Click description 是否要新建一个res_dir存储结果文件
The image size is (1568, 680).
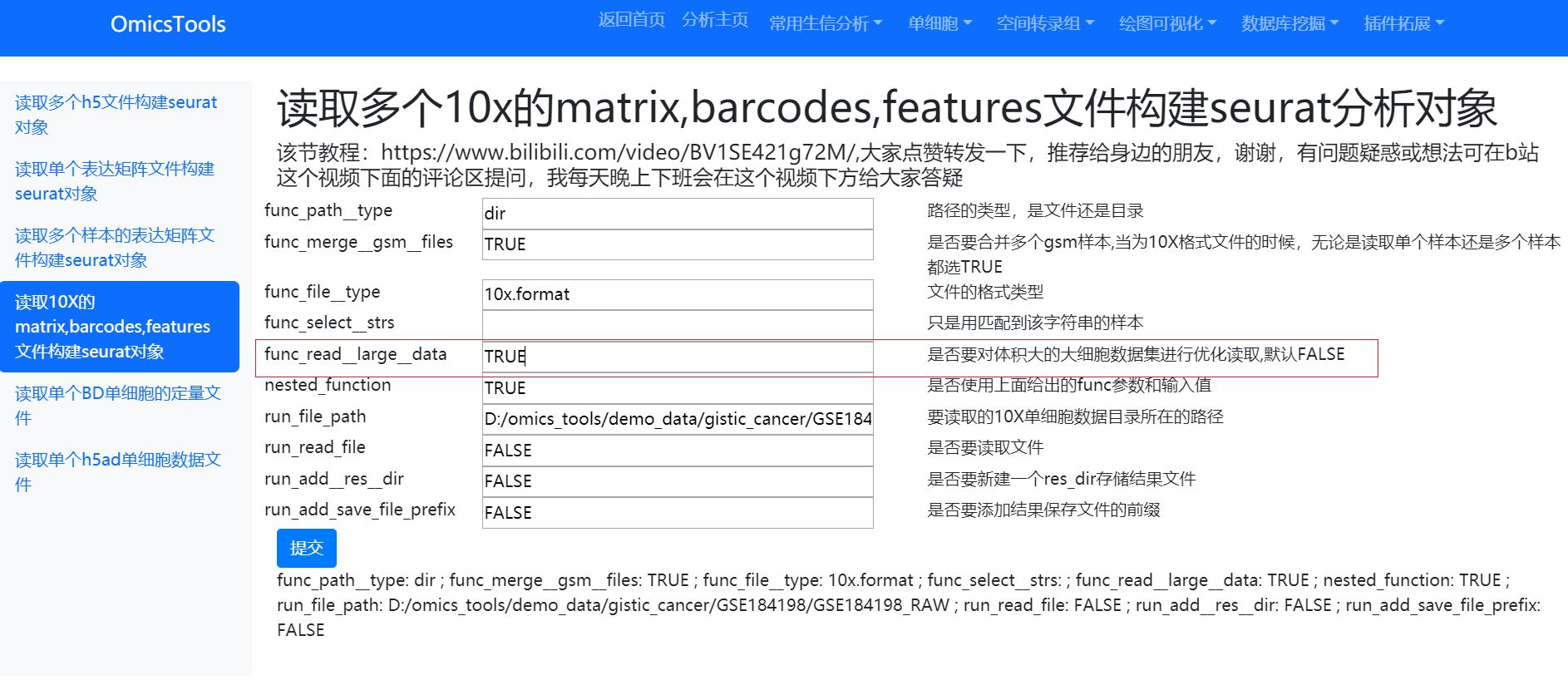(1062, 479)
